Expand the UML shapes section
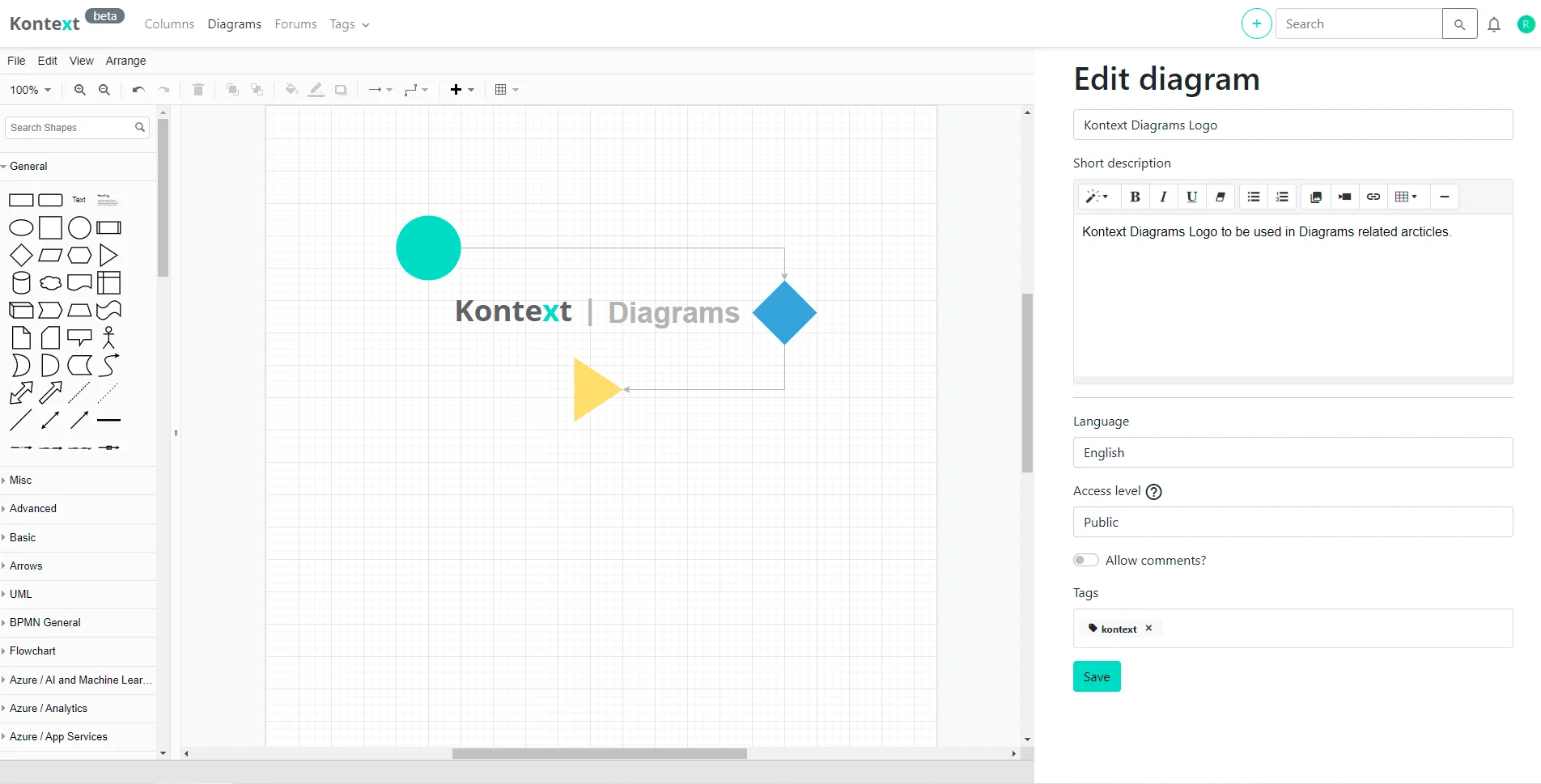 [21, 594]
